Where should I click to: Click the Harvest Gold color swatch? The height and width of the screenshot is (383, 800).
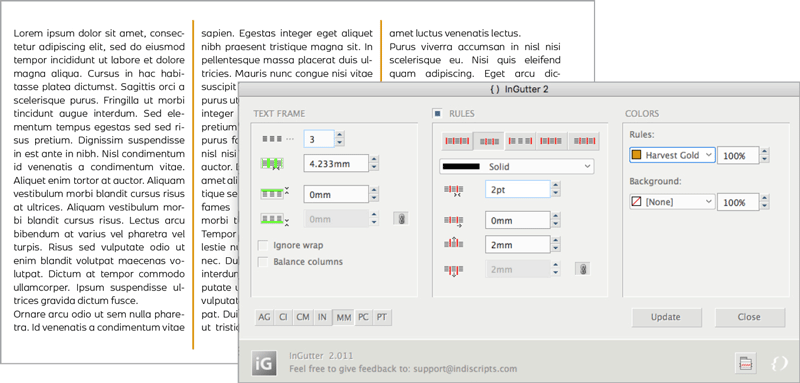click(x=637, y=155)
